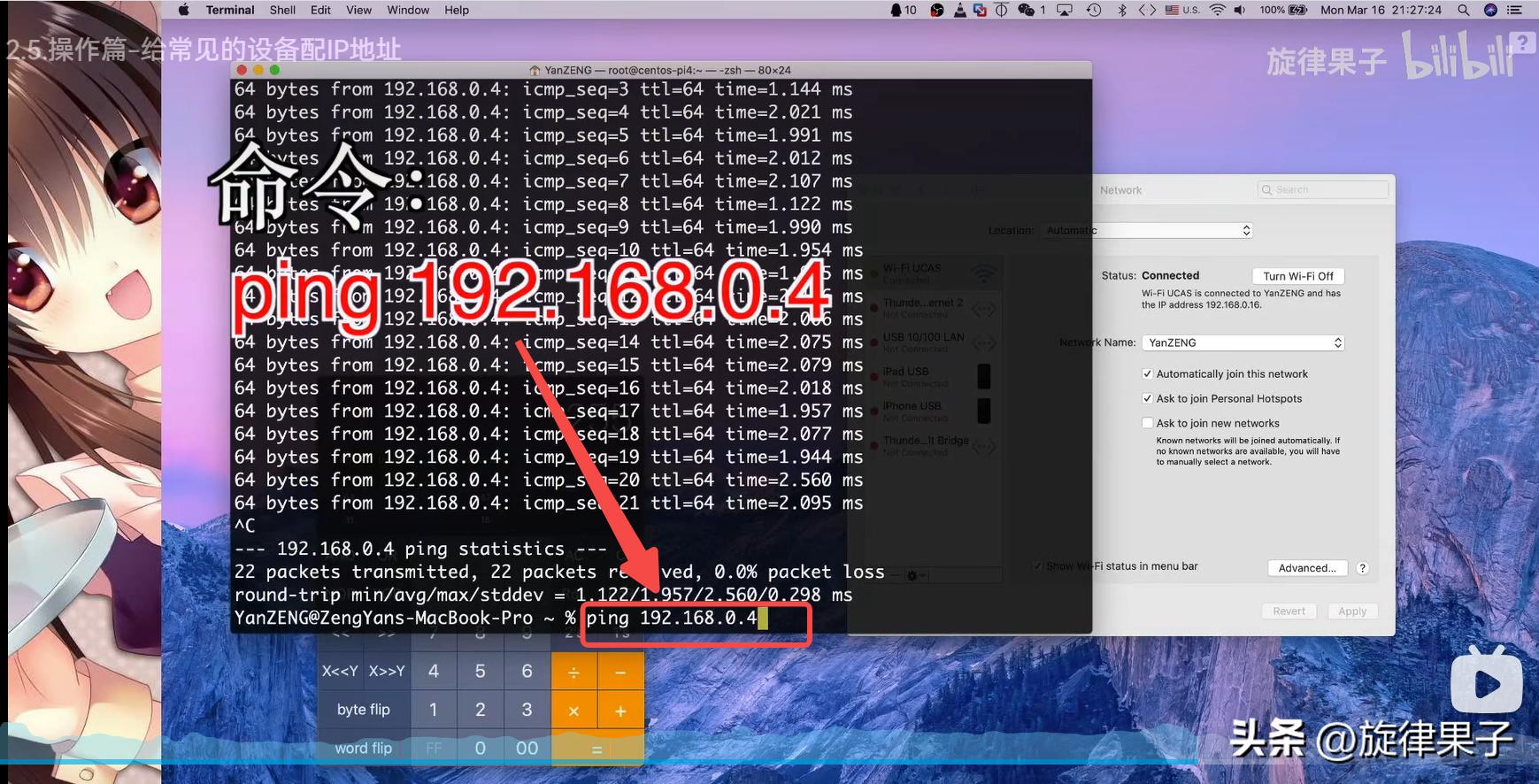
Task: Toggle Automatically join this network
Action: pyautogui.click(x=1147, y=374)
